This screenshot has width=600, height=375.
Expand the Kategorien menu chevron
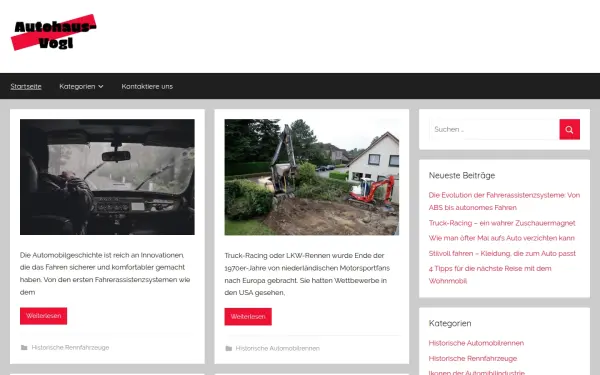click(101, 86)
